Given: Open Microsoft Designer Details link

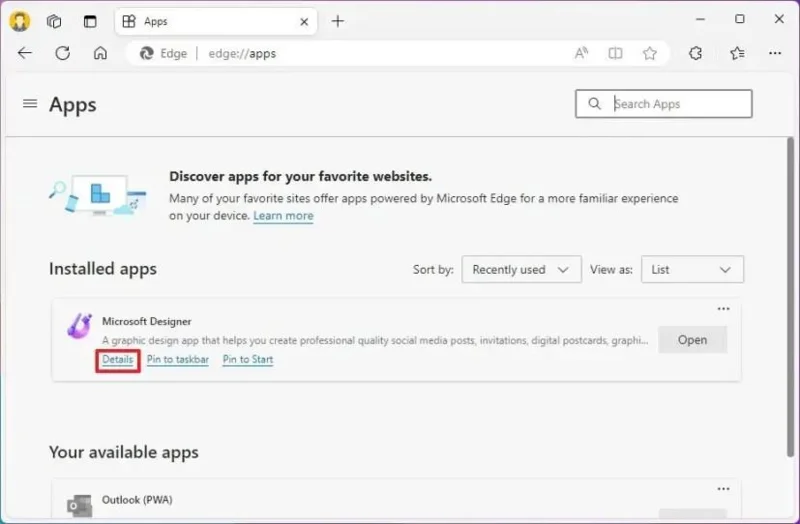Looking at the screenshot, I should coord(117,359).
